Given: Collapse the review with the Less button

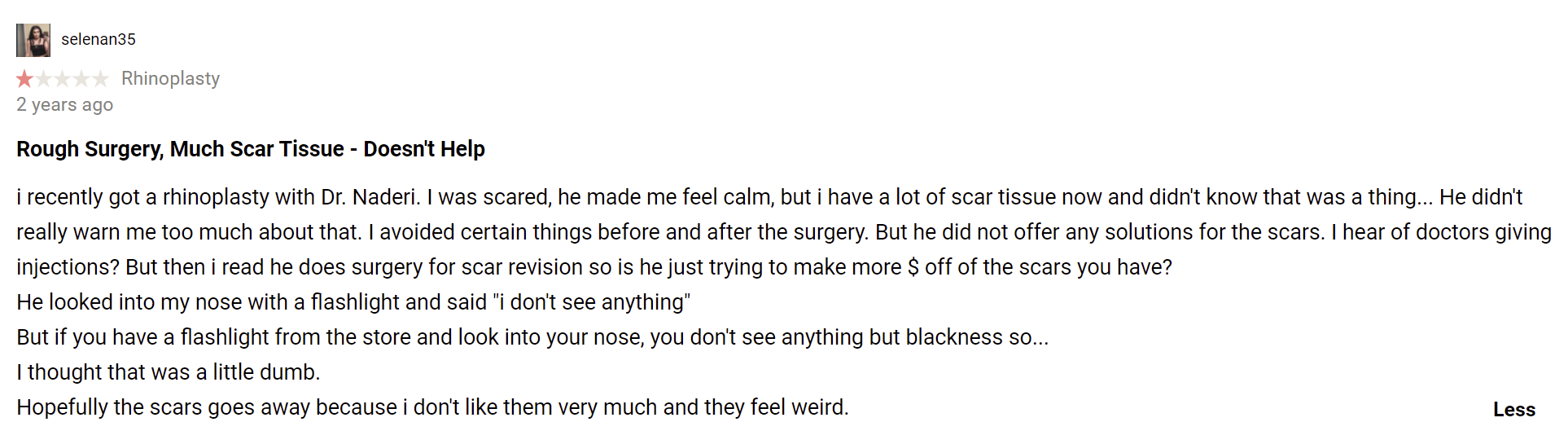Looking at the screenshot, I should pyautogui.click(x=1513, y=410).
